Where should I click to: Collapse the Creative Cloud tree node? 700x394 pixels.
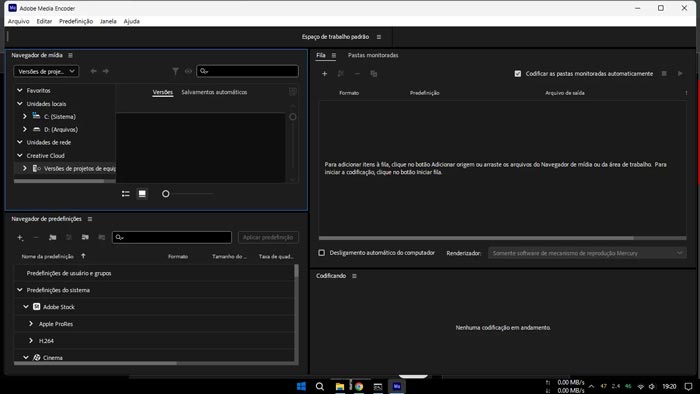[20, 156]
